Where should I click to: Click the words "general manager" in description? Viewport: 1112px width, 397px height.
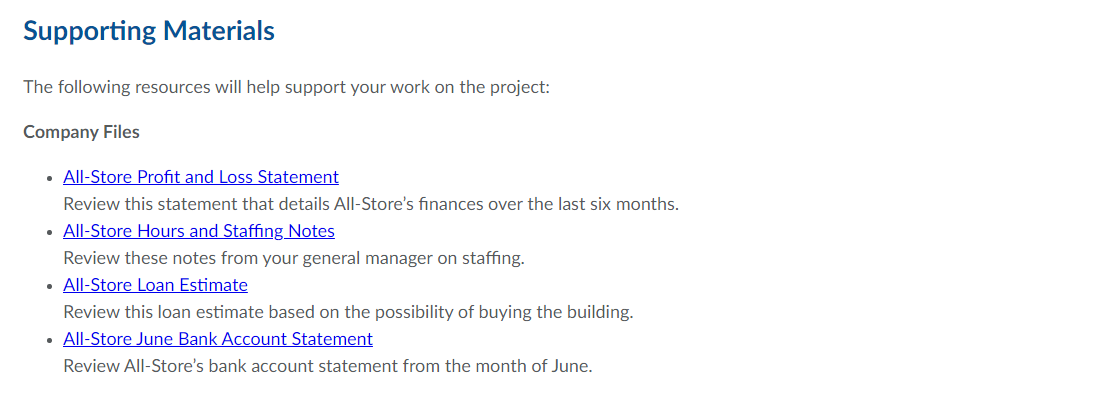pyautogui.click(x=367, y=258)
